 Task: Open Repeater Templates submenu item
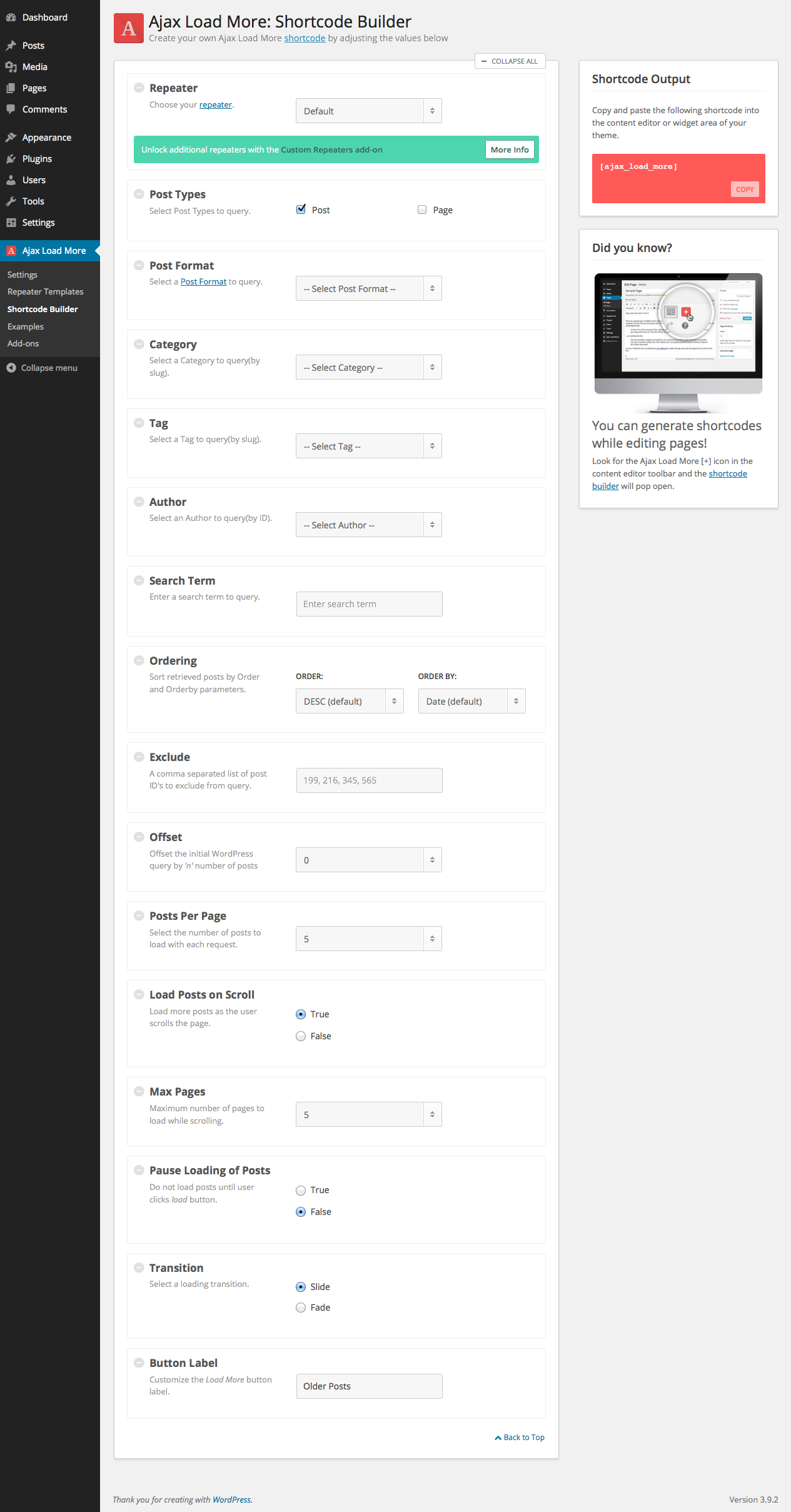[45, 292]
